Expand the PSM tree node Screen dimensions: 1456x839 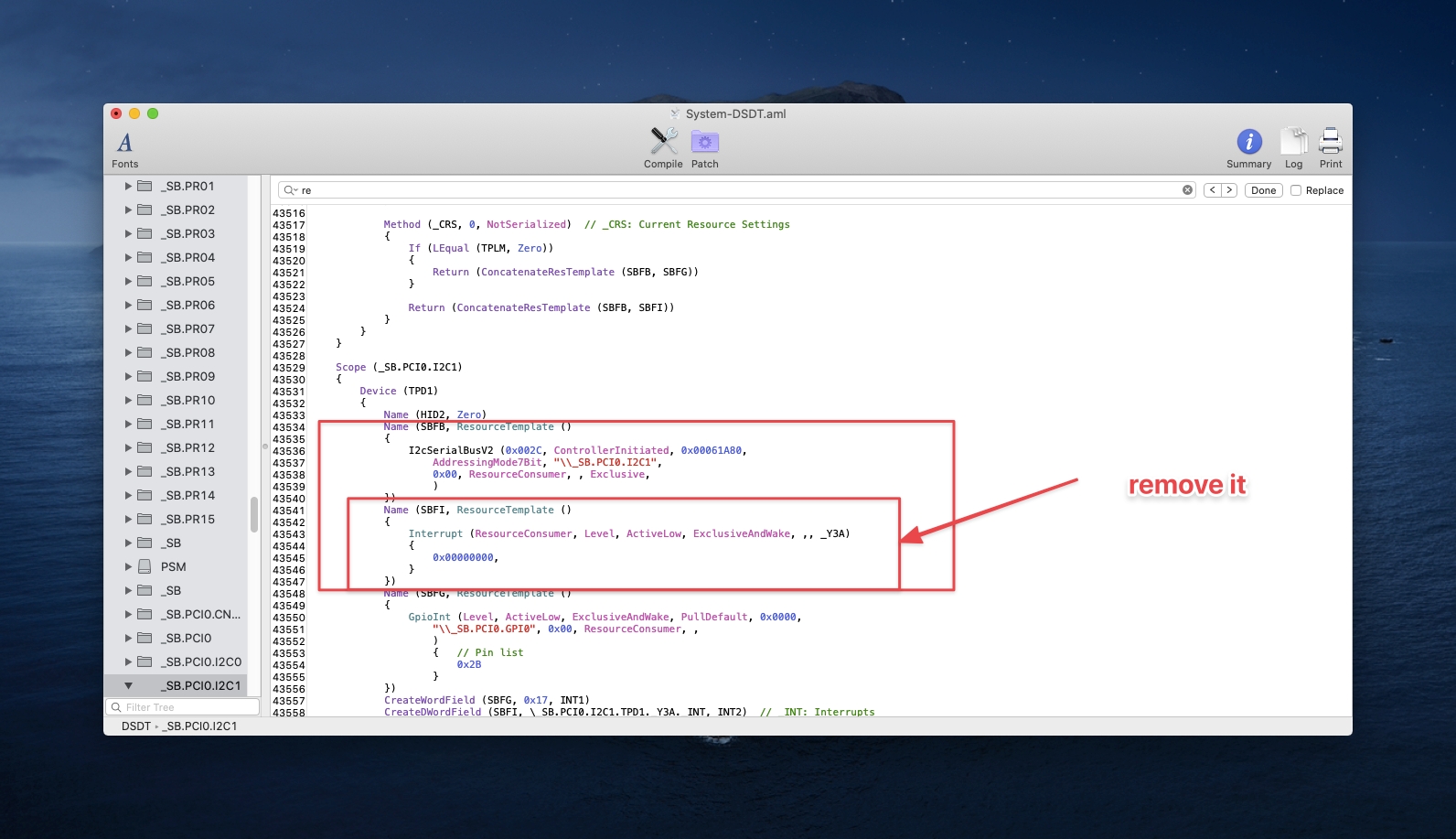point(128,566)
